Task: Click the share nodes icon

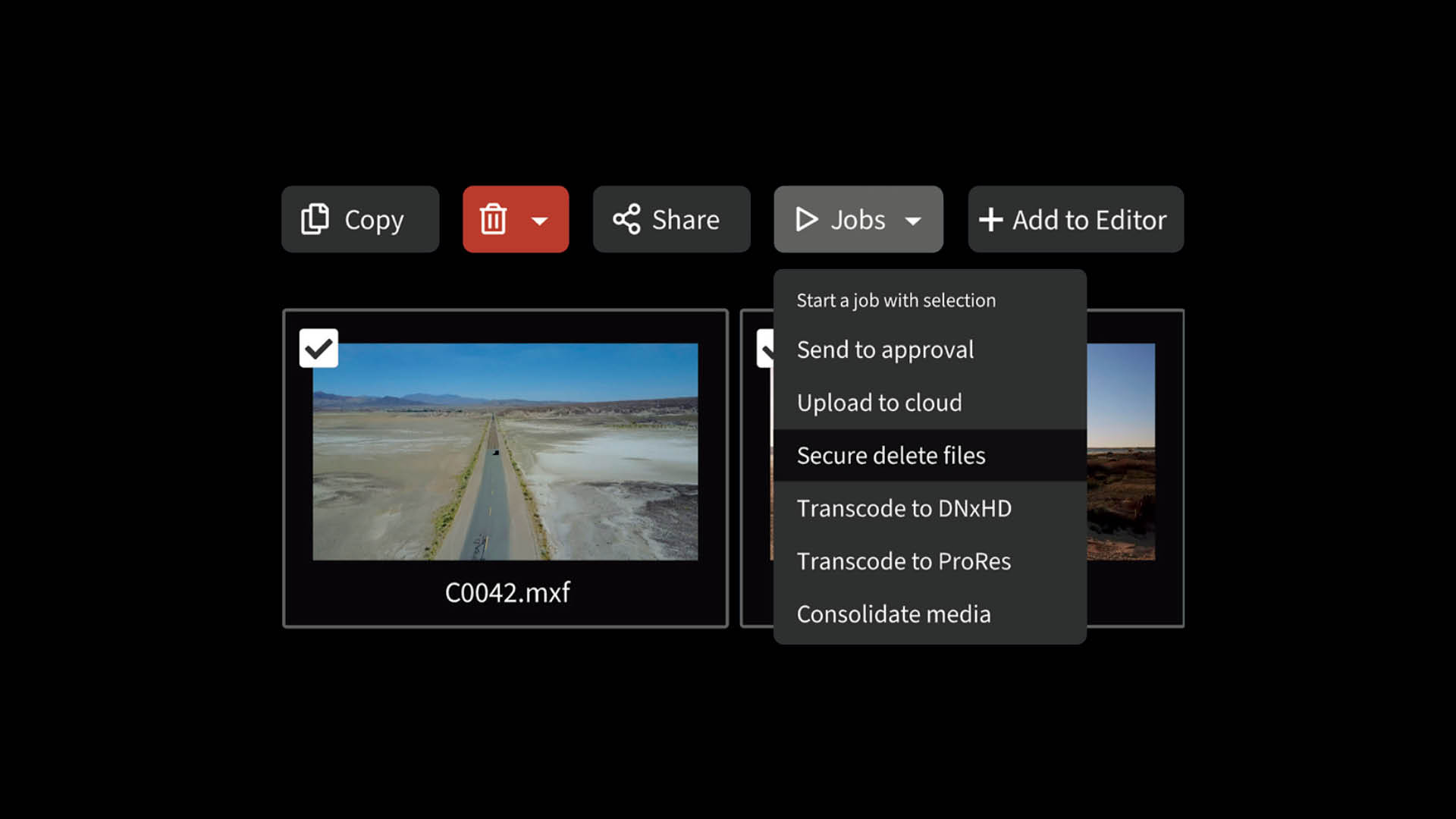Action: click(x=626, y=219)
